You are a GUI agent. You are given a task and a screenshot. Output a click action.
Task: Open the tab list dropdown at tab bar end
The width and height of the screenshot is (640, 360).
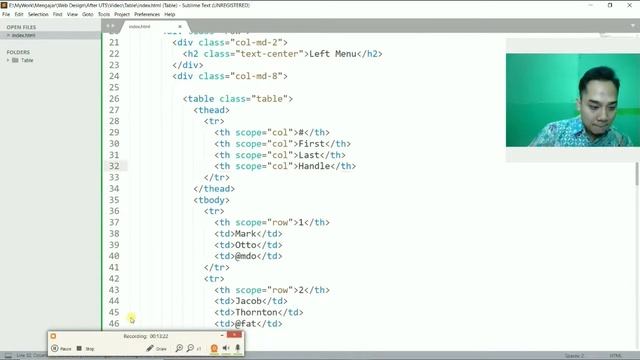[633, 25]
